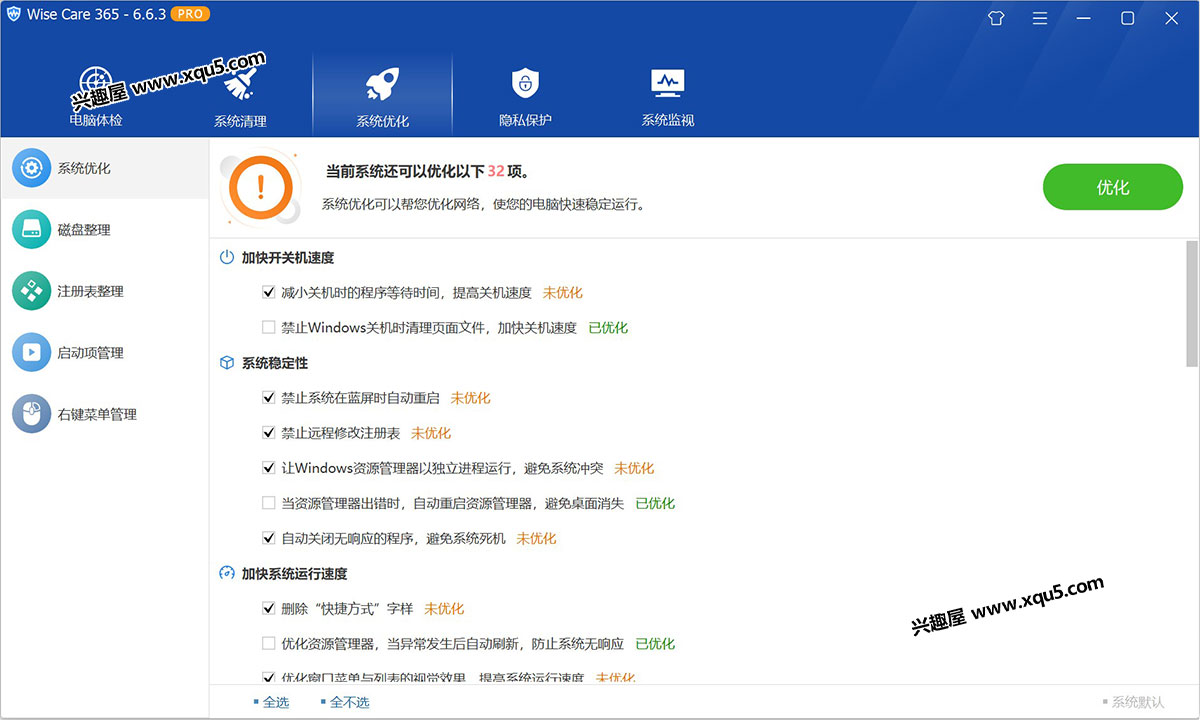Viewport: 1200px width, 720px height.
Task: Click the 全不选 link
Action: pos(348,702)
